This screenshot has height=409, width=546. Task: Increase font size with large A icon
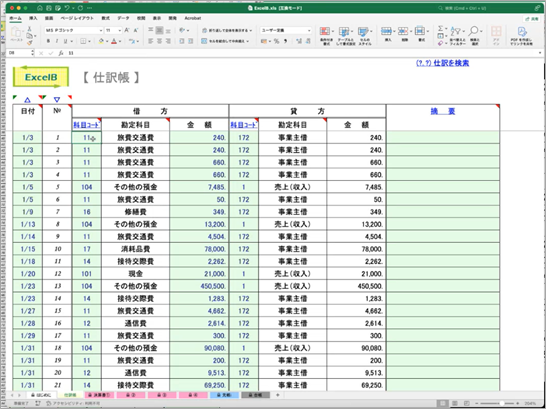coord(127,30)
